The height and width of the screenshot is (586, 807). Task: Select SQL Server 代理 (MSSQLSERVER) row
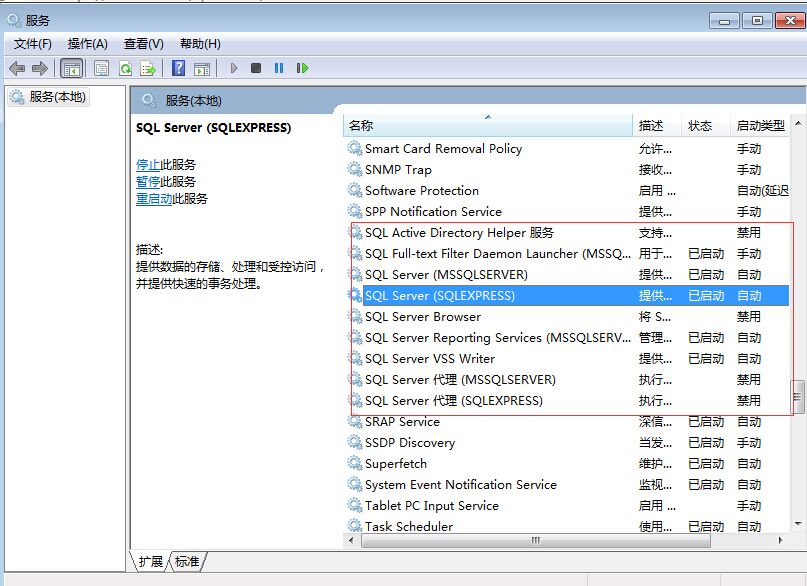point(566,380)
